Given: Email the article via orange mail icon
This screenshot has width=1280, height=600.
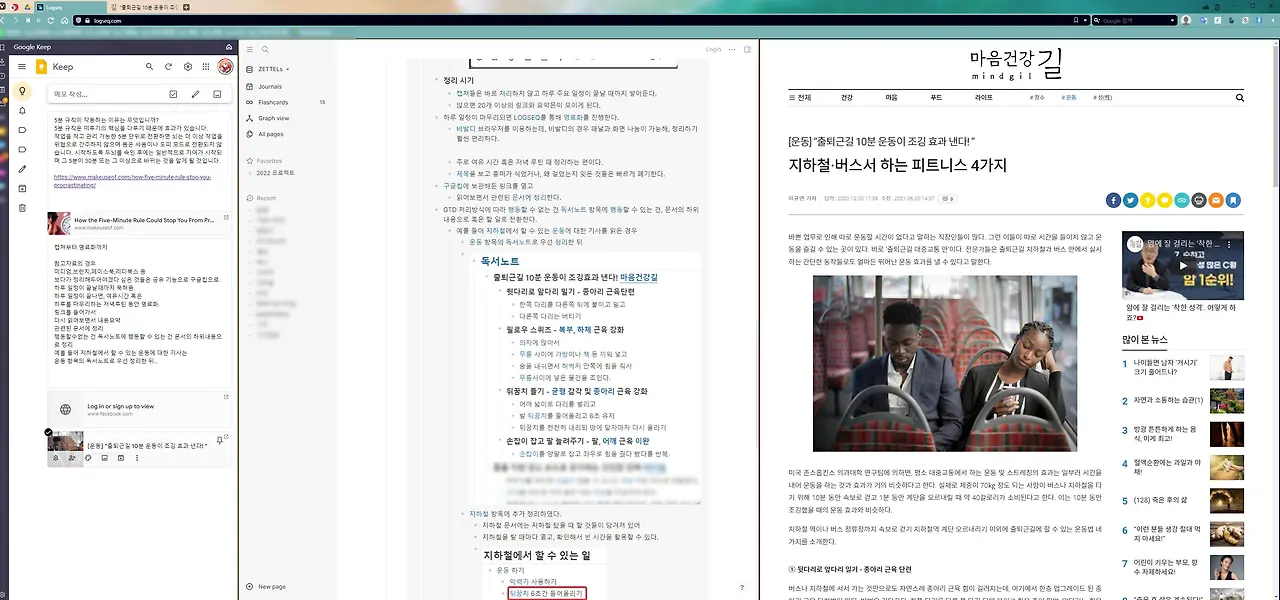Looking at the screenshot, I should [1216, 200].
